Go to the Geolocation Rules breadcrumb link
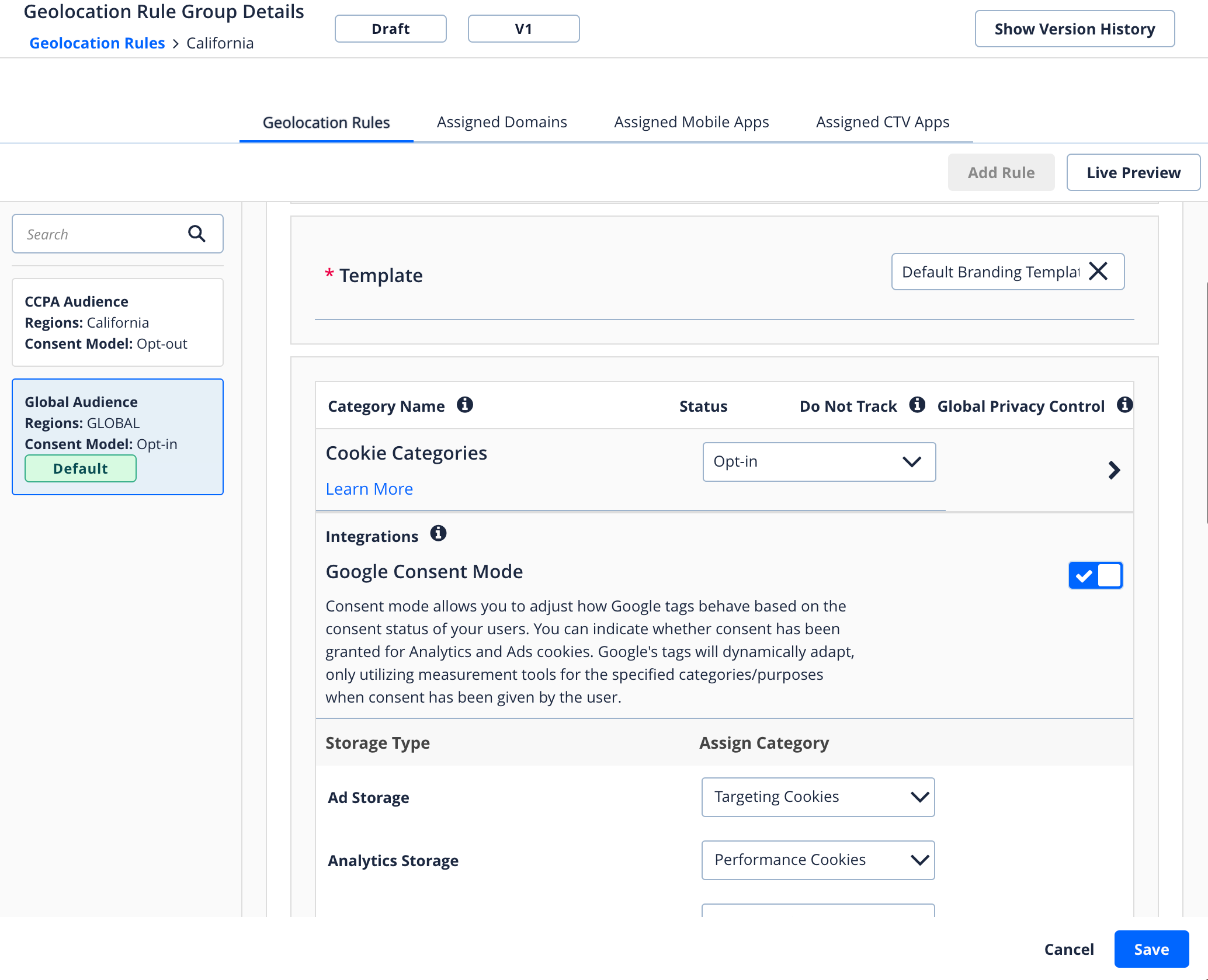The width and height of the screenshot is (1208, 980). [97, 43]
